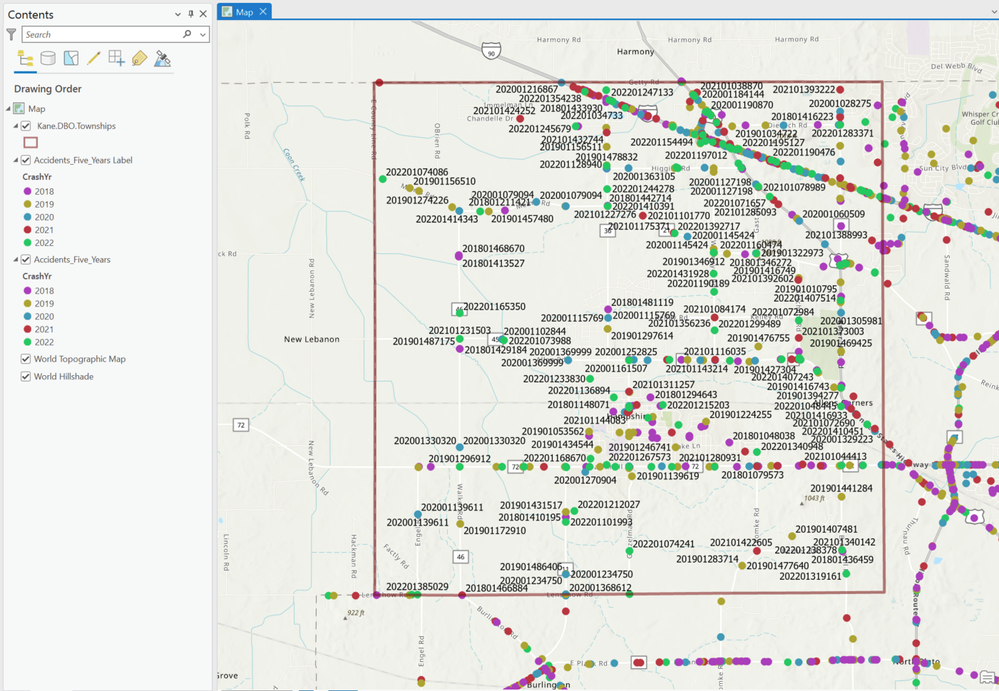Select List By Selection icon
Viewport: 999px width, 691px height.
[71, 59]
